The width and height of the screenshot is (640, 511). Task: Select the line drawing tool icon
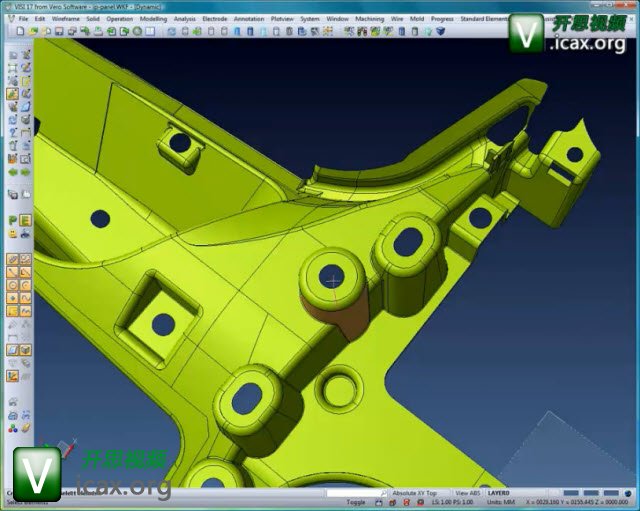point(13,272)
